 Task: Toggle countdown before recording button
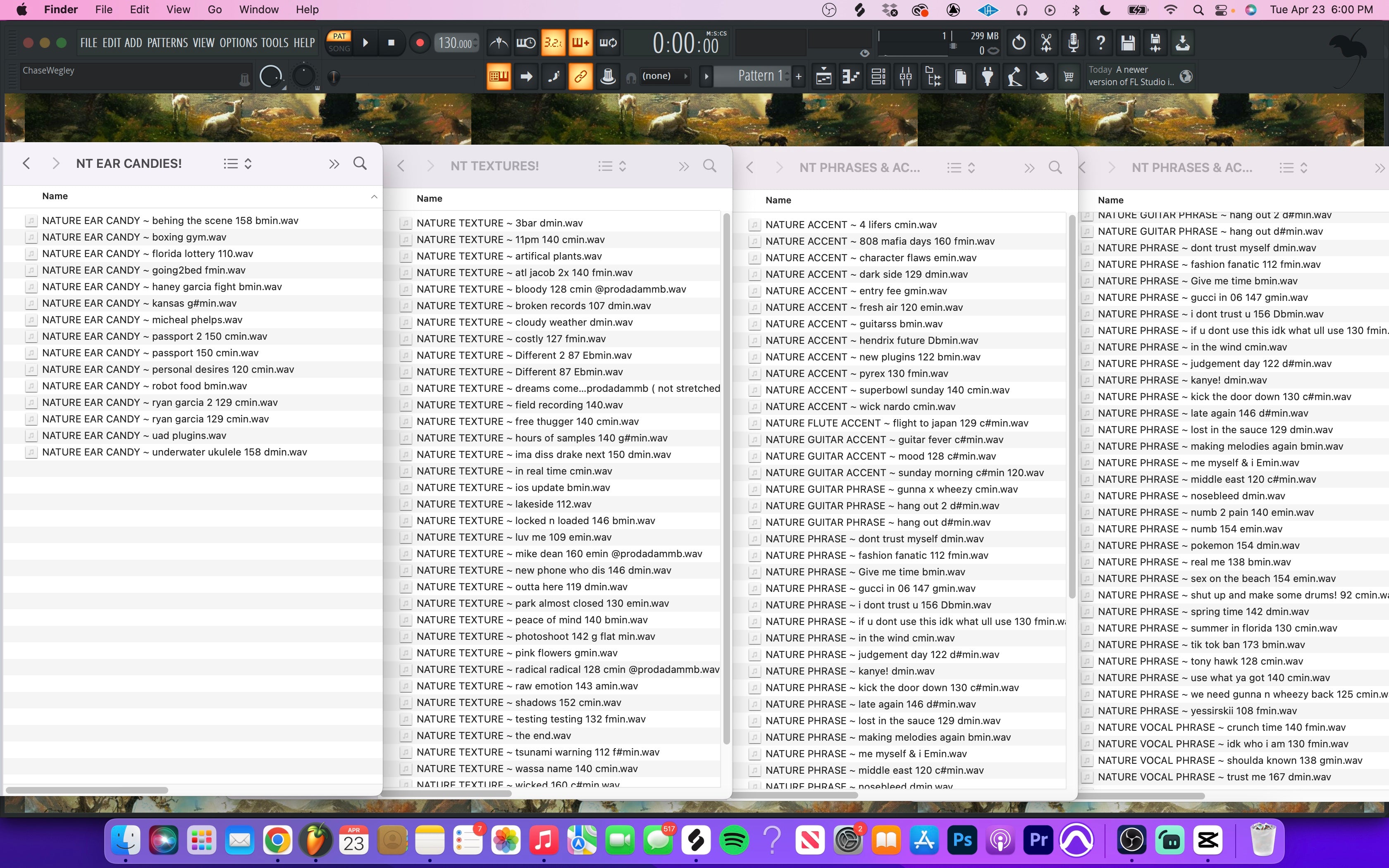pos(553,43)
